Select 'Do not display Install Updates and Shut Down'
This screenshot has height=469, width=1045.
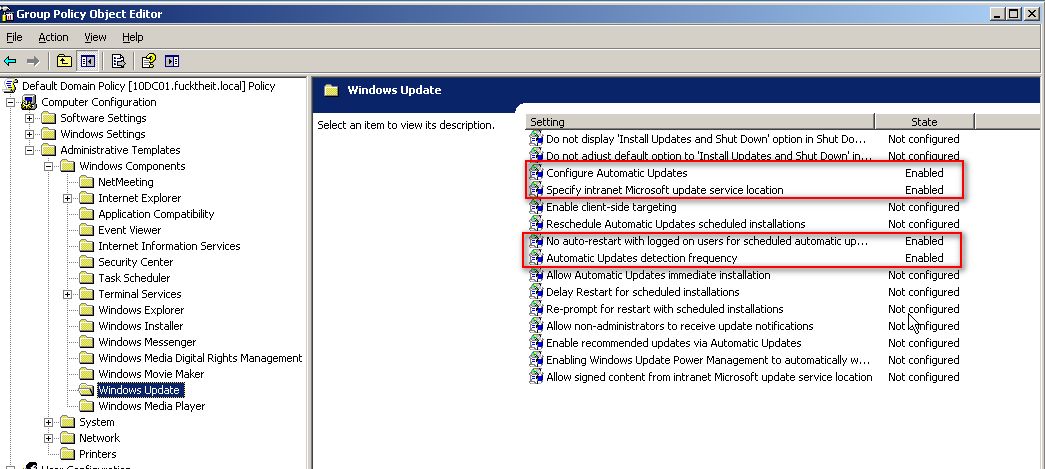[706, 139]
